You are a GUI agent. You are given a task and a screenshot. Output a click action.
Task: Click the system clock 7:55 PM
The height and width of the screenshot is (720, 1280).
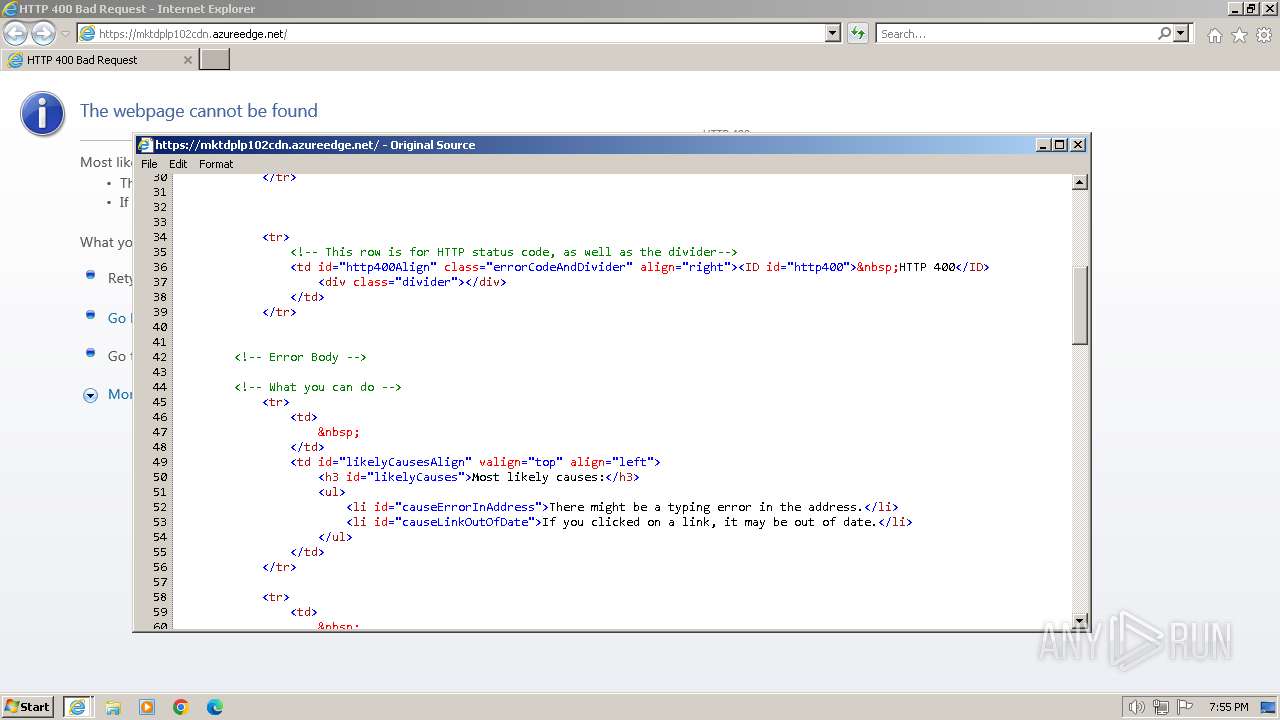1228,707
